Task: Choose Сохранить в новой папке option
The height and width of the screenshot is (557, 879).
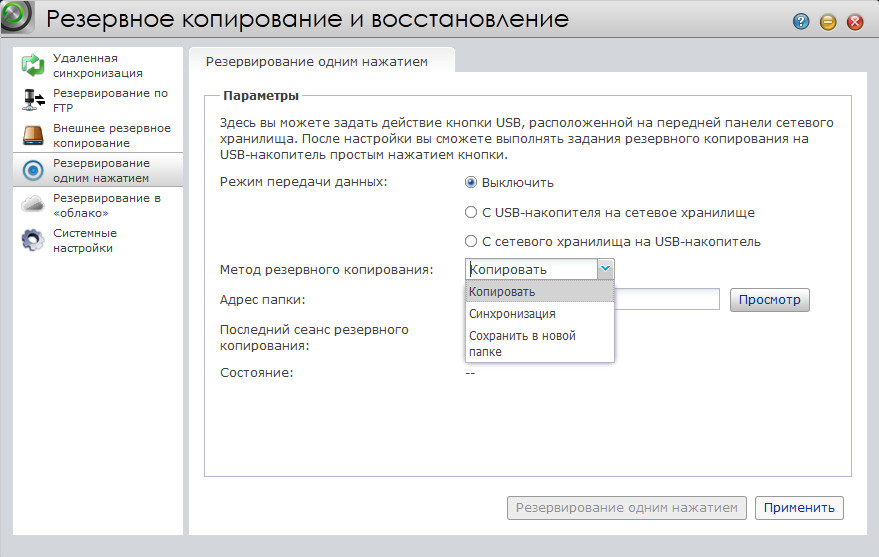Action: point(522,343)
